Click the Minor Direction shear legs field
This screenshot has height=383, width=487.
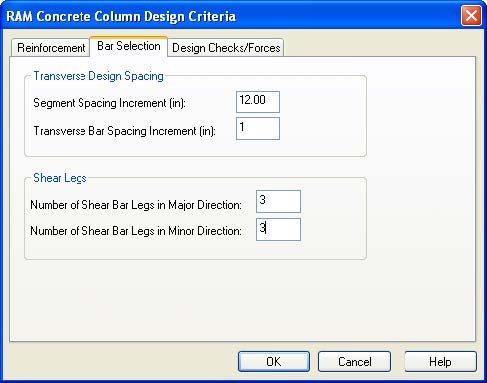click(x=278, y=229)
